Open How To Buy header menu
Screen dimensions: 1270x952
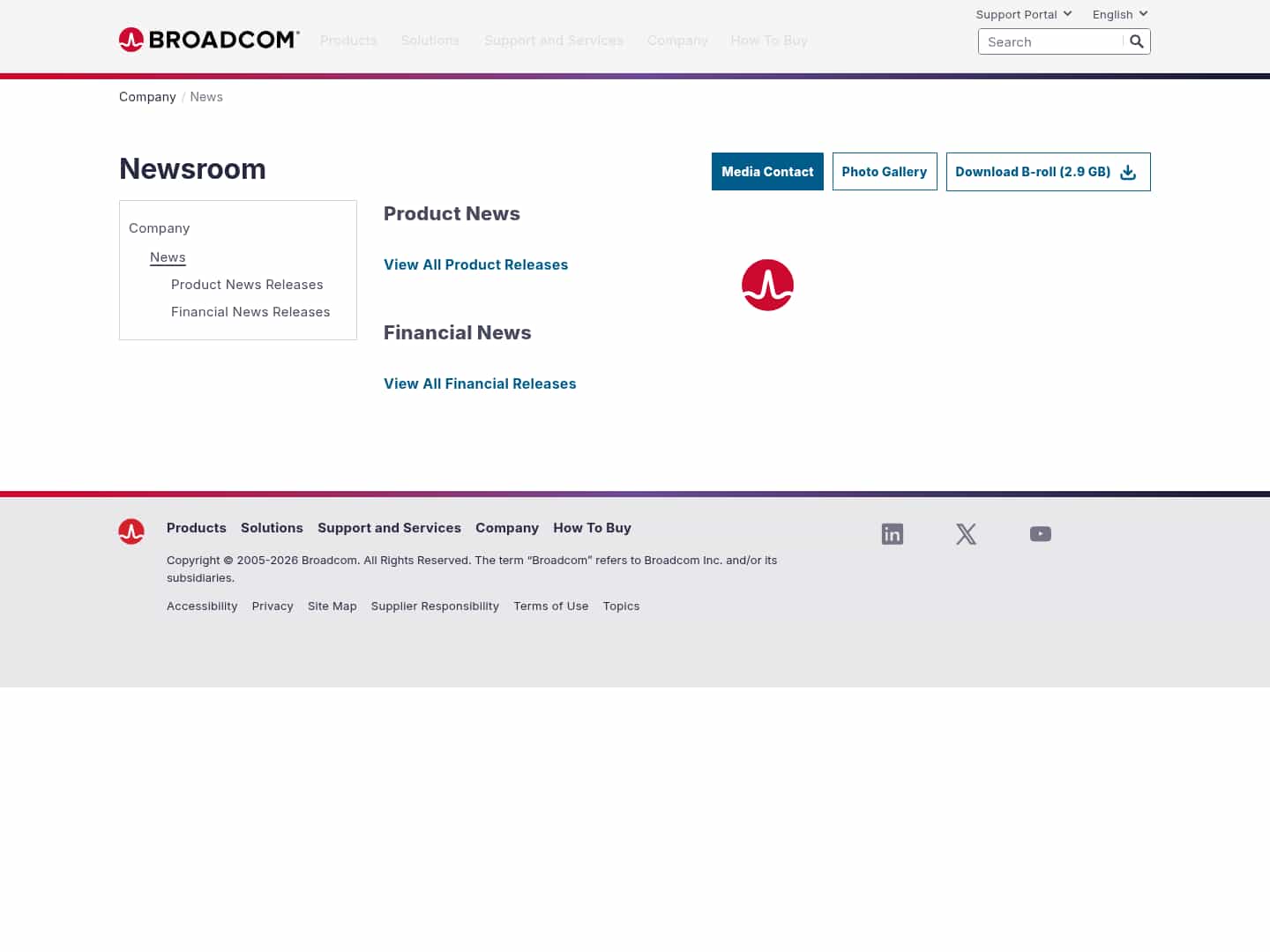point(769,41)
